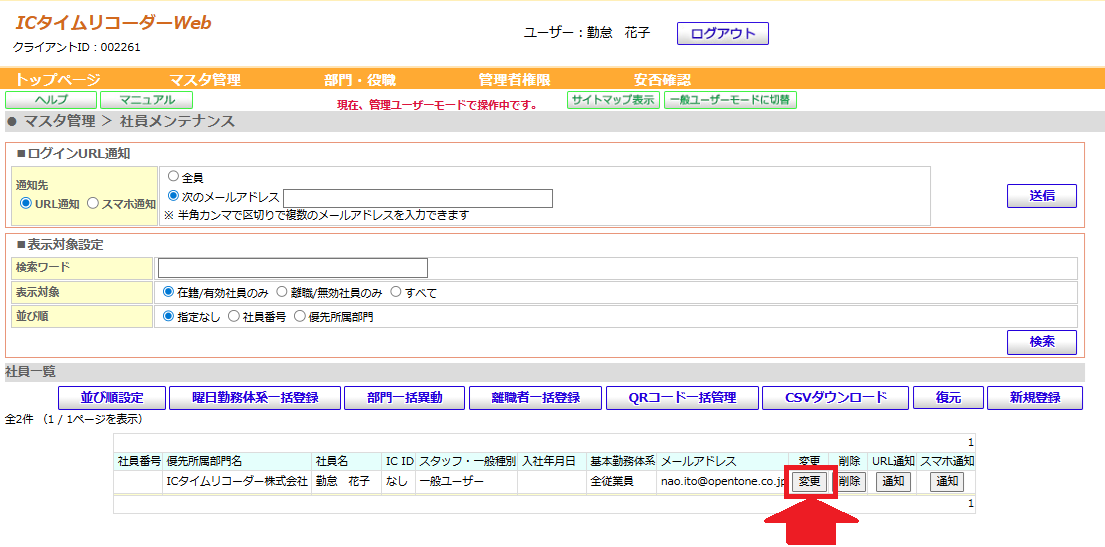Click 新規登録 to add employee

click(x=1034, y=398)
